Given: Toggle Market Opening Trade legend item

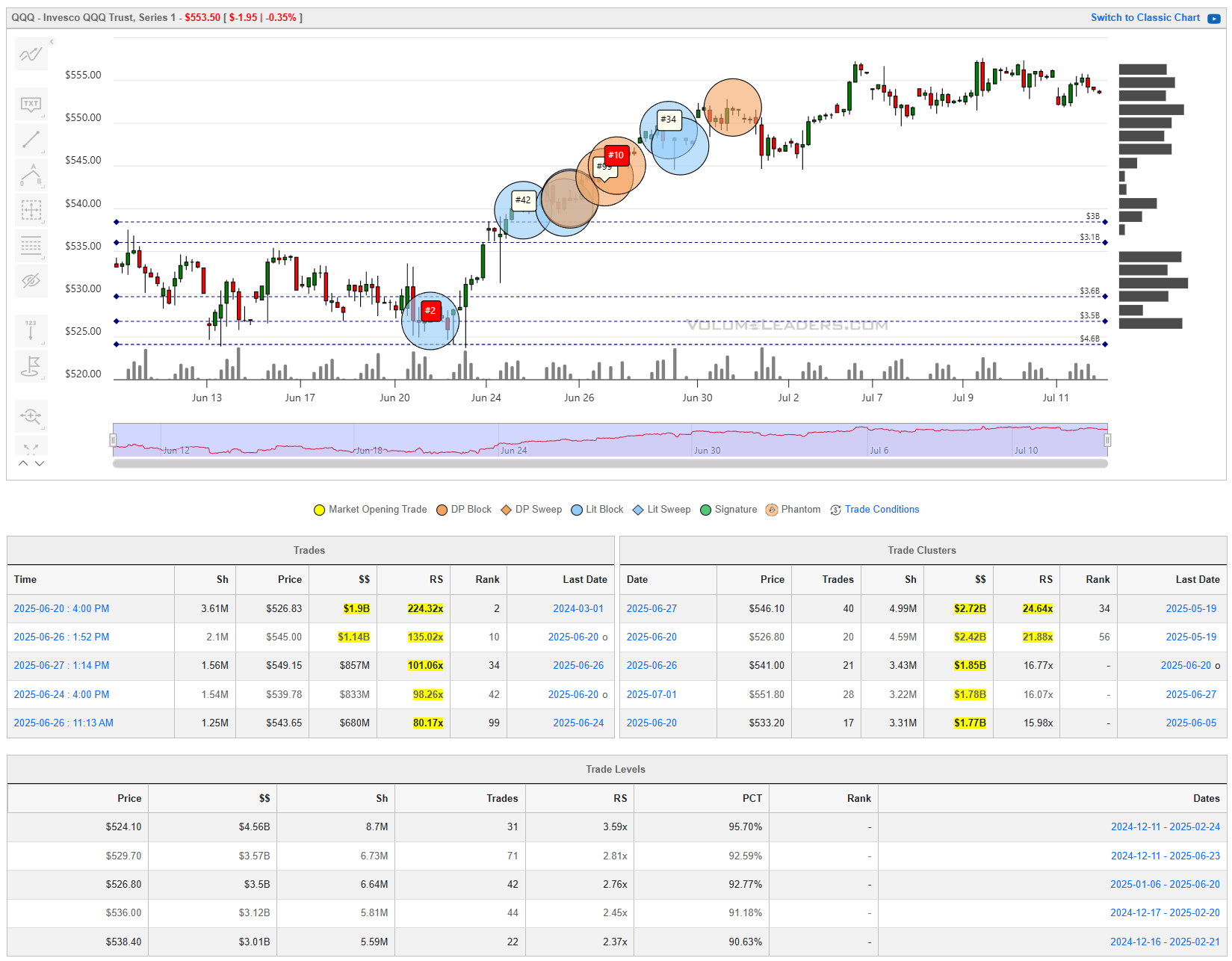Looking at the screenshot, I should click(371, 510).
